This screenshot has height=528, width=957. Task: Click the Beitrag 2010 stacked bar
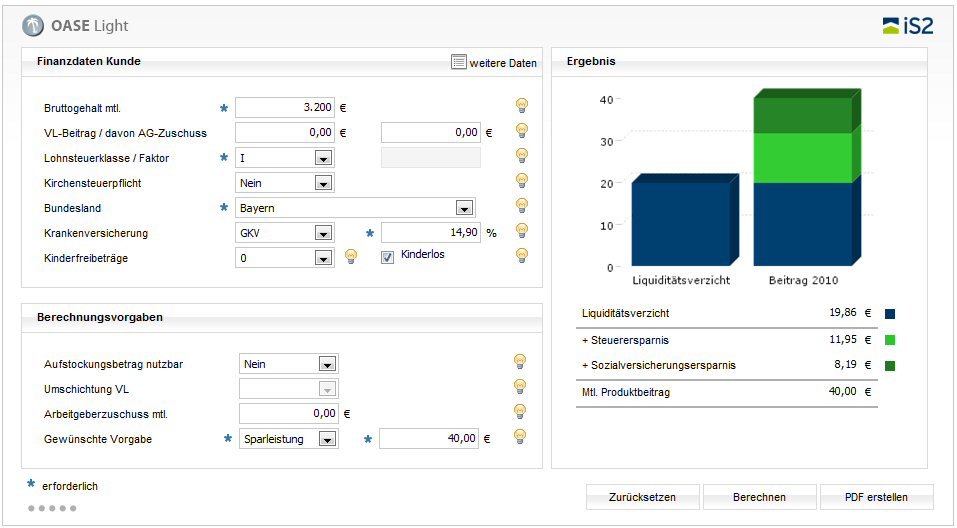tap(807, 178)
